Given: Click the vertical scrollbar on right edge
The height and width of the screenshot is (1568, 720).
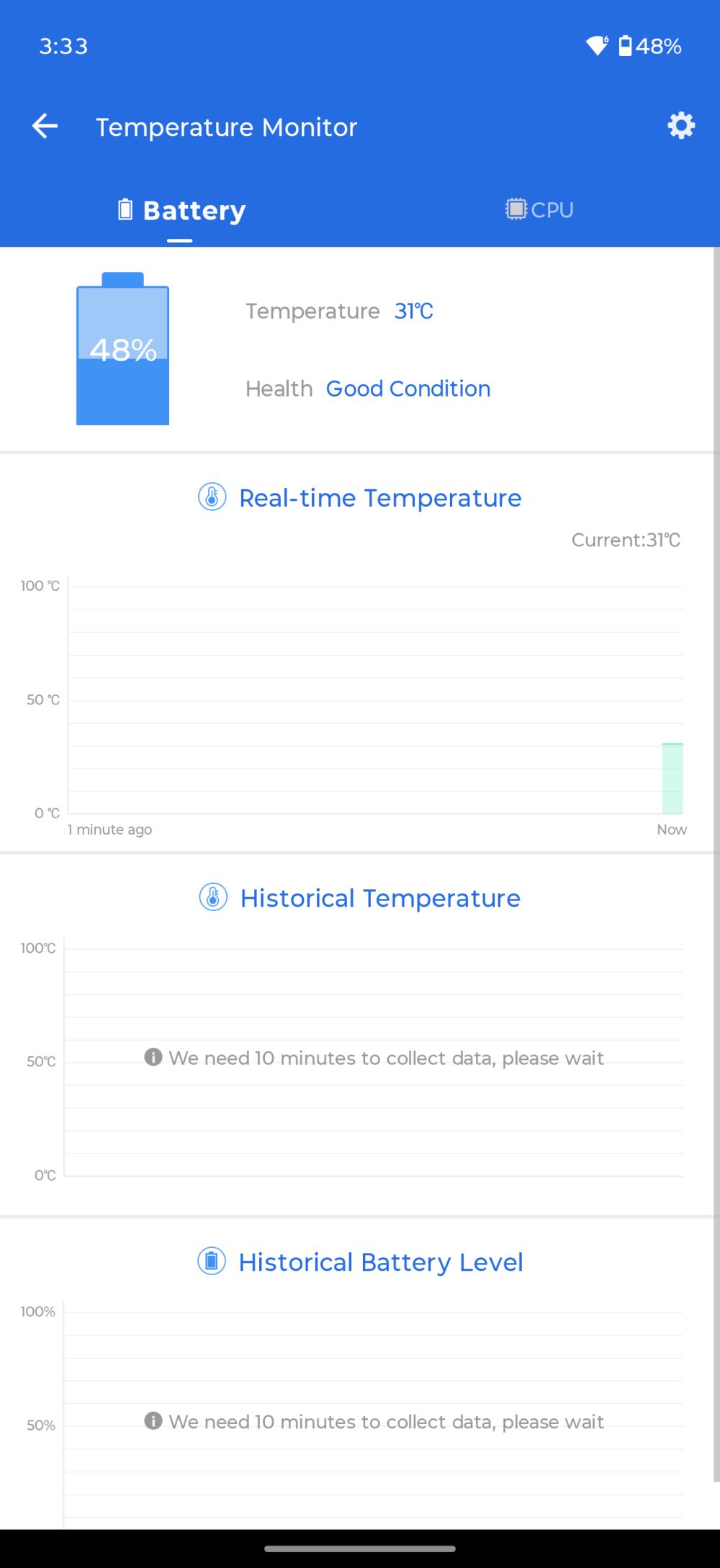Looking at the screenshot, I should pos(716,864).
